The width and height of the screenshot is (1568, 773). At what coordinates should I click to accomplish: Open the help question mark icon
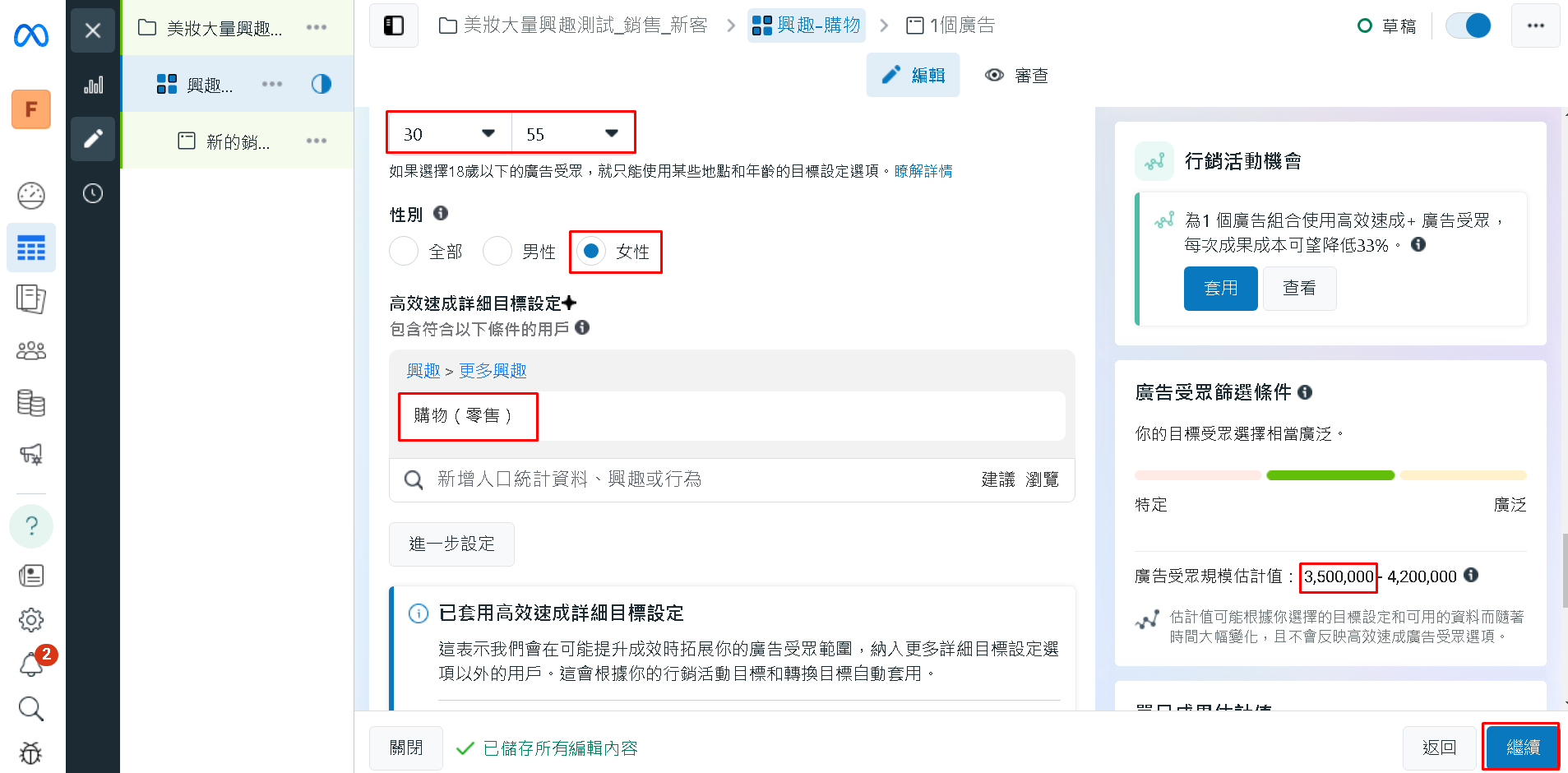point(31,525)
